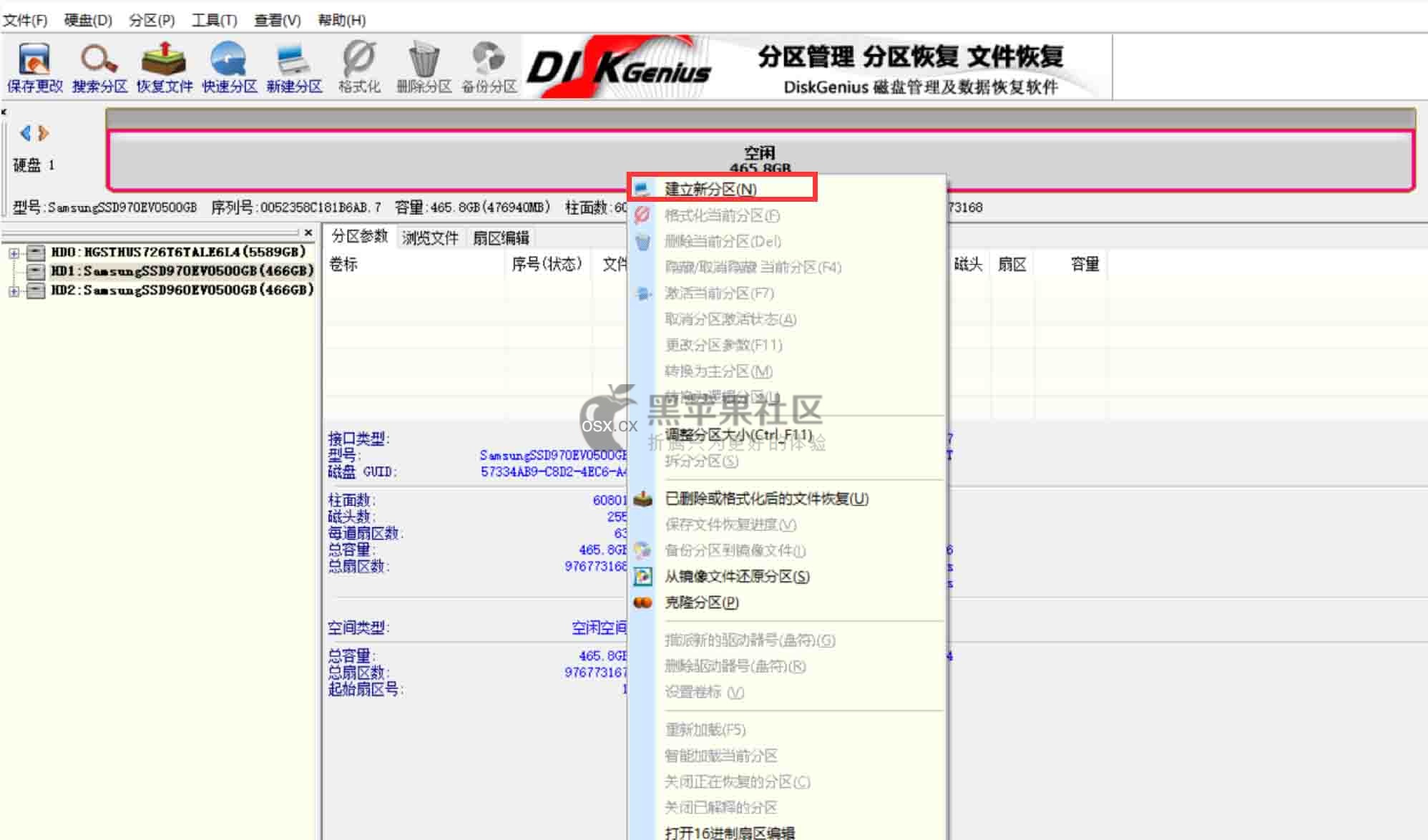
Task: Switch to the 浏览文件 tab
Action: coord(429,238)
